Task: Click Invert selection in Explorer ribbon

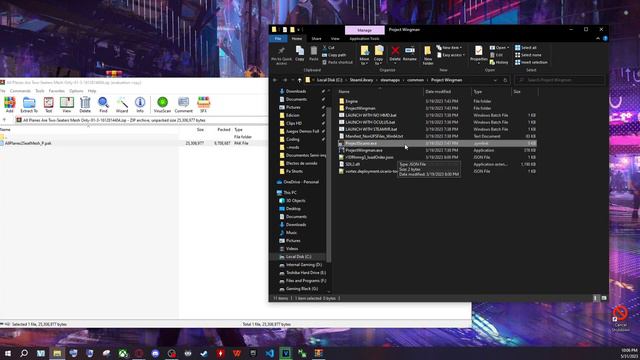Action: [x=531, y=62]
